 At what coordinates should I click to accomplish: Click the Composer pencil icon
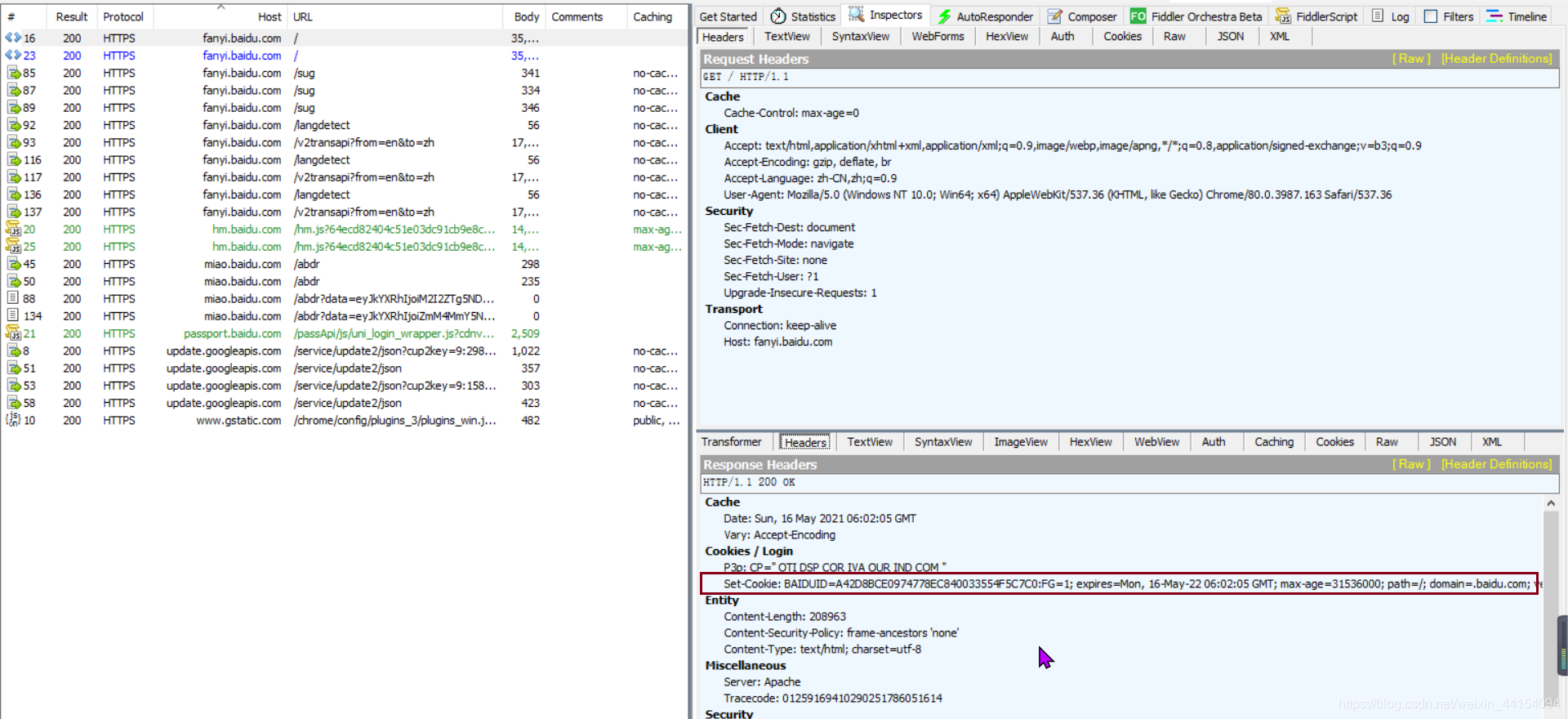click(1055, 16)
